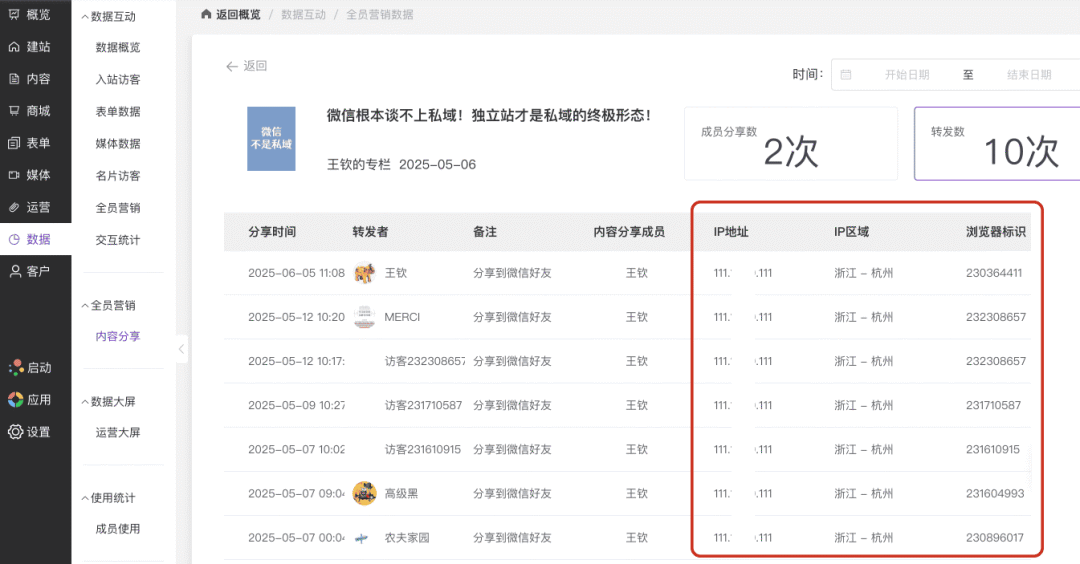The image size is (1080, 564).
Task: Click 高级黑 forwarder name
Action: pyautogui.click(x=401, y=494)
